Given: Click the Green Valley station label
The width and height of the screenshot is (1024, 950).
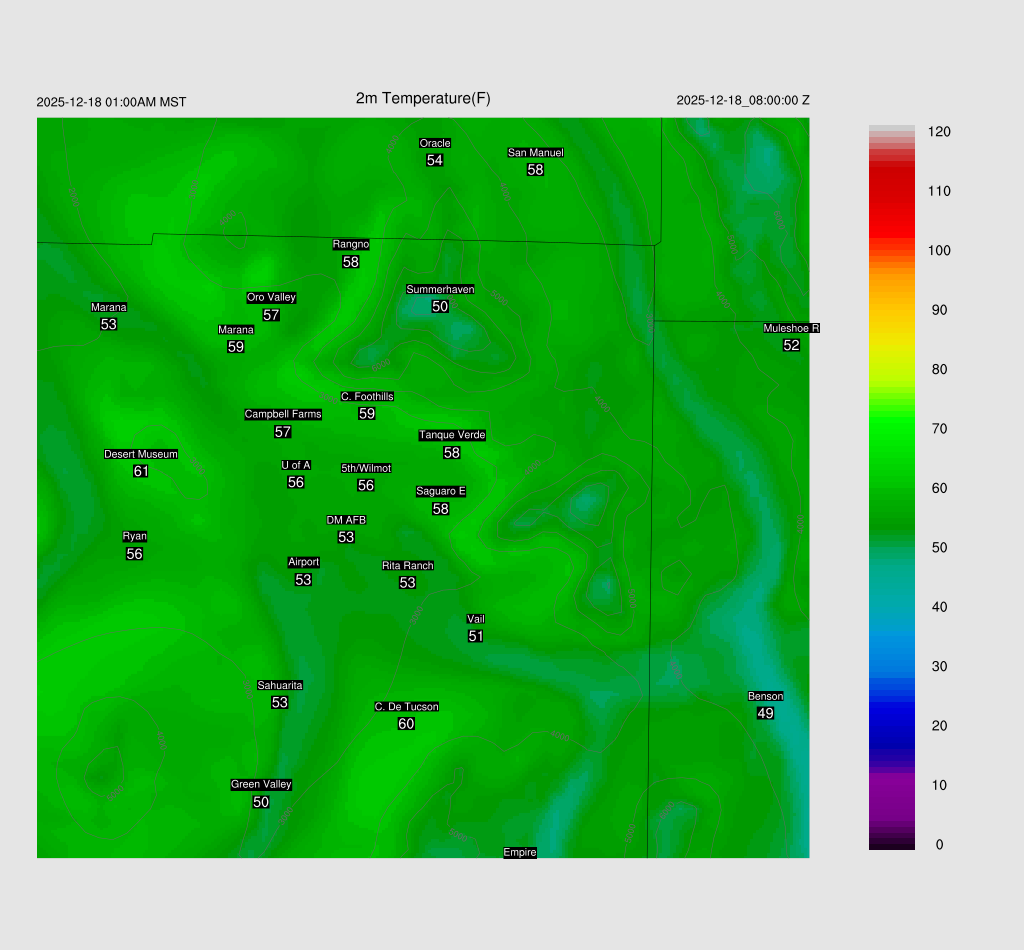Looking at the screenshot, I should tap(261, 785).
